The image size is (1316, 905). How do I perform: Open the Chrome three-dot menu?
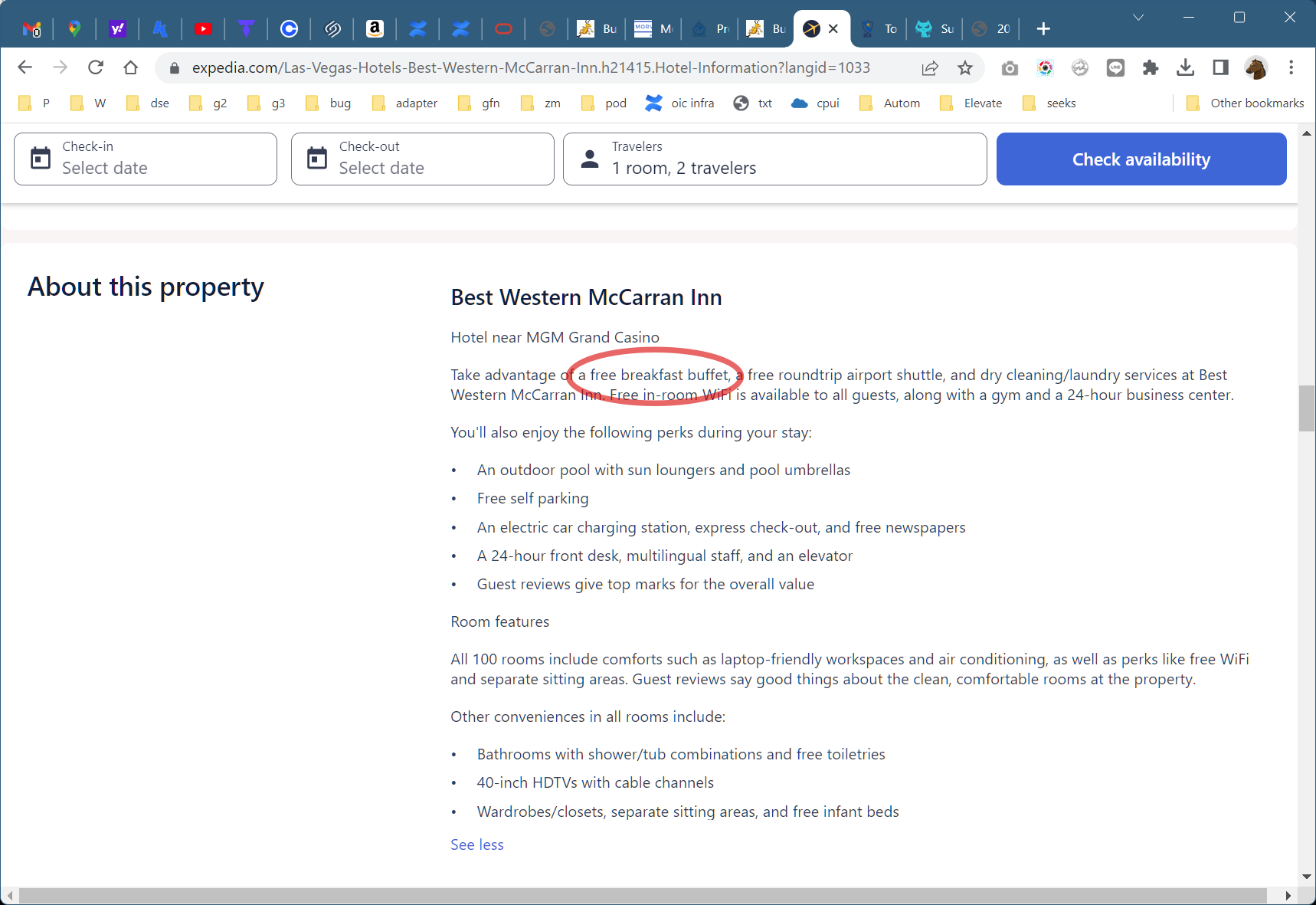[1291, 68]
